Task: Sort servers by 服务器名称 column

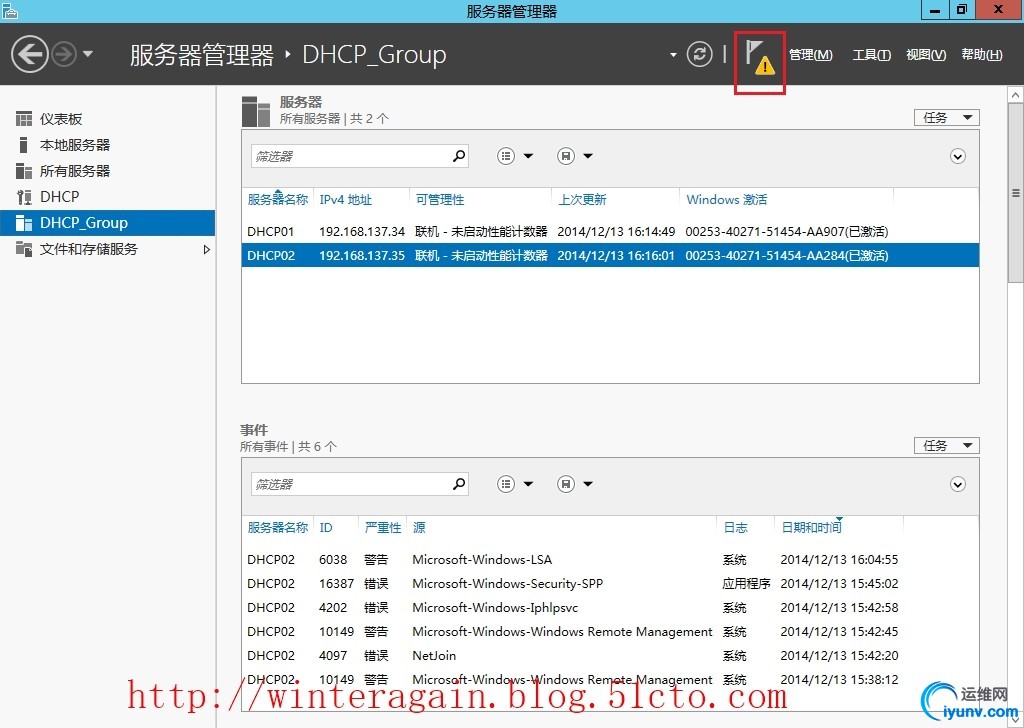Action: pyautogui.click(x=278, y=200)
